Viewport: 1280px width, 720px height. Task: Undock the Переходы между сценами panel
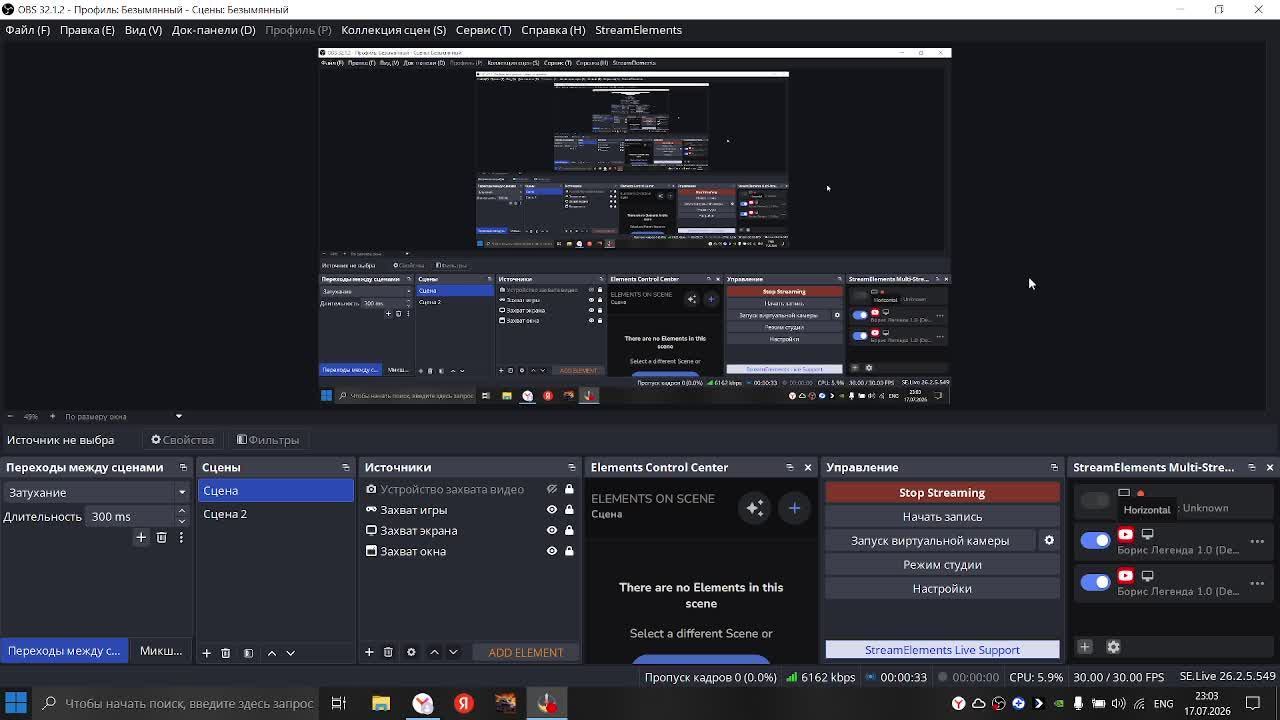[x=183, y=467]
